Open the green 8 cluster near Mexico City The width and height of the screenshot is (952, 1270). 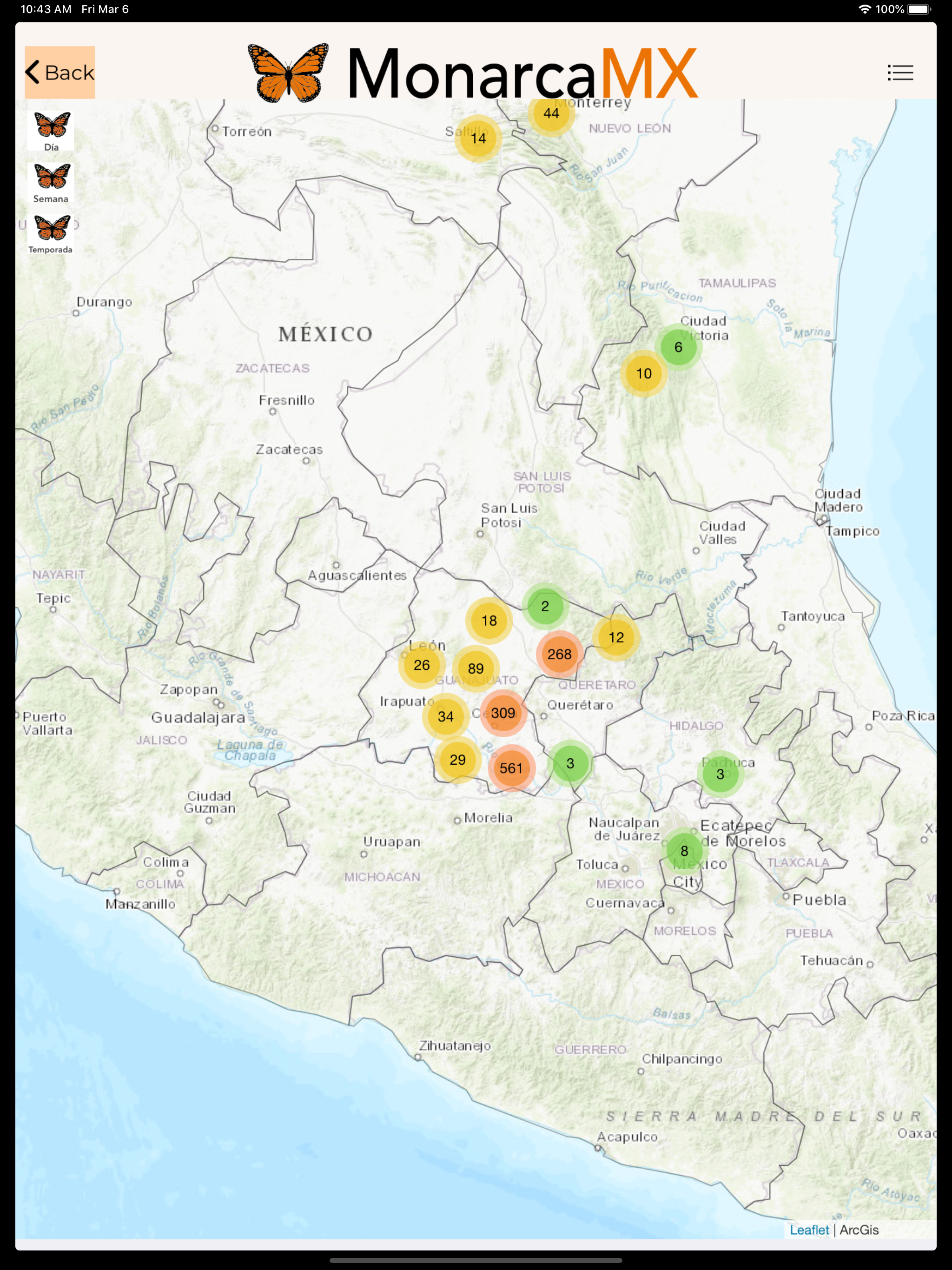coord(684,850)
